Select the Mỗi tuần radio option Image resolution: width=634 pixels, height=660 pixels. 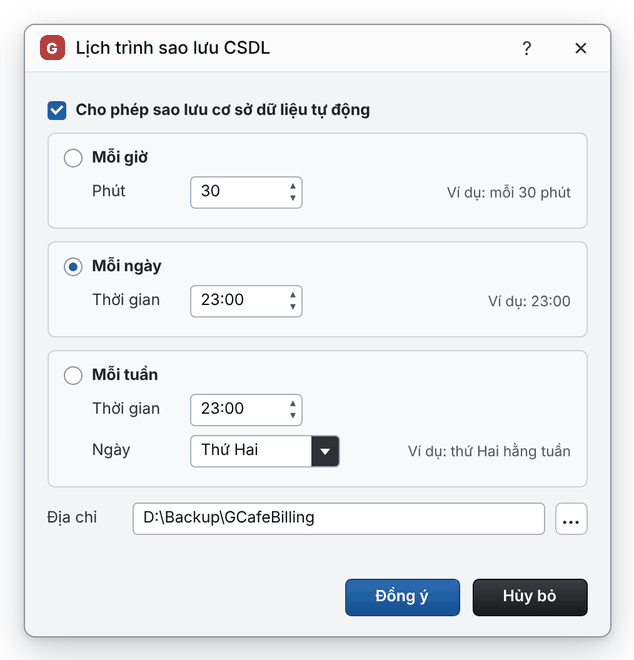(73, 375)
